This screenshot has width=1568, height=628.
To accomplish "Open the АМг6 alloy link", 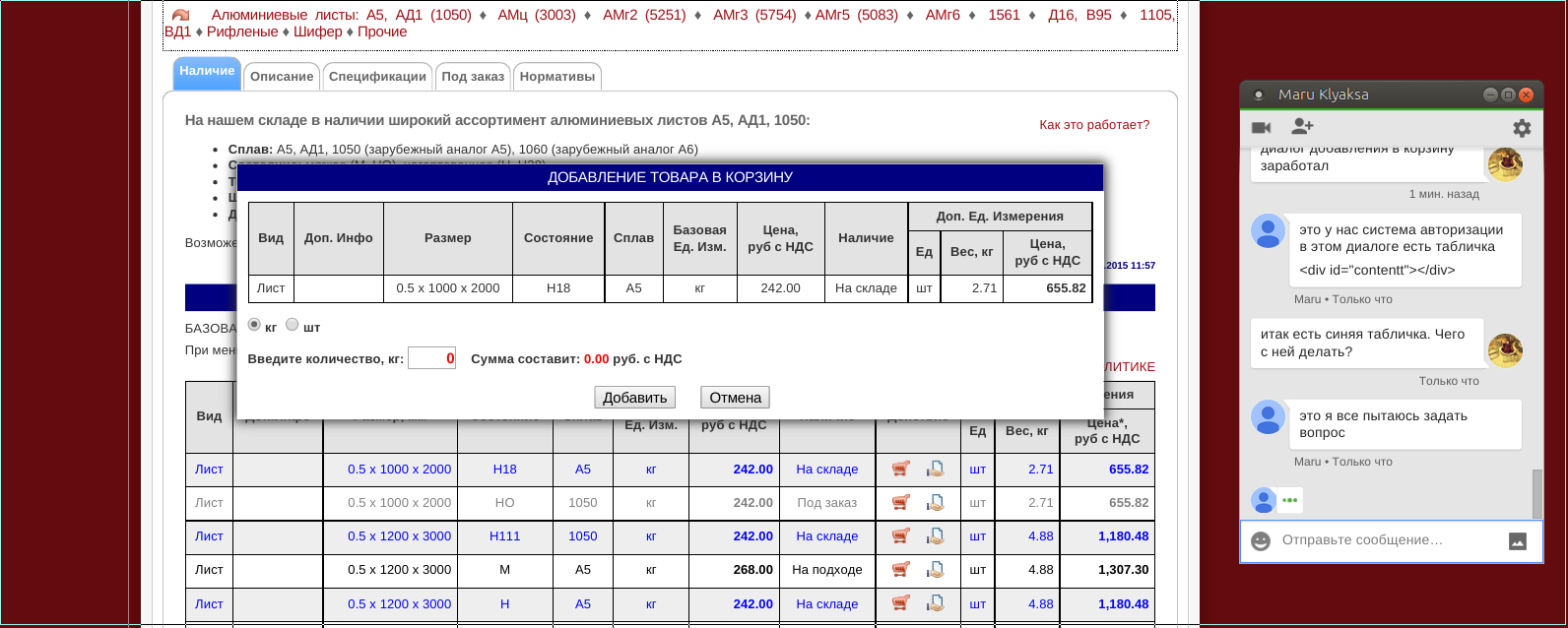I will [943, 15].
